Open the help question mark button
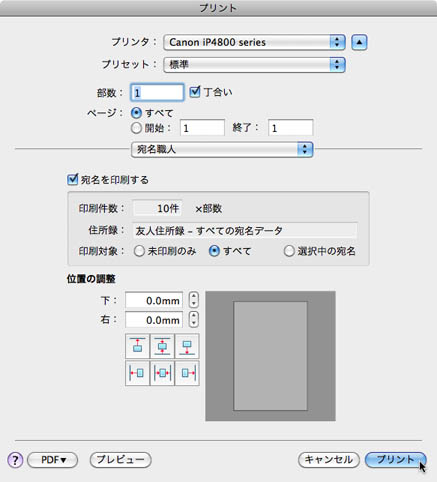Screen dimensions: 437x482 [15, 460]
